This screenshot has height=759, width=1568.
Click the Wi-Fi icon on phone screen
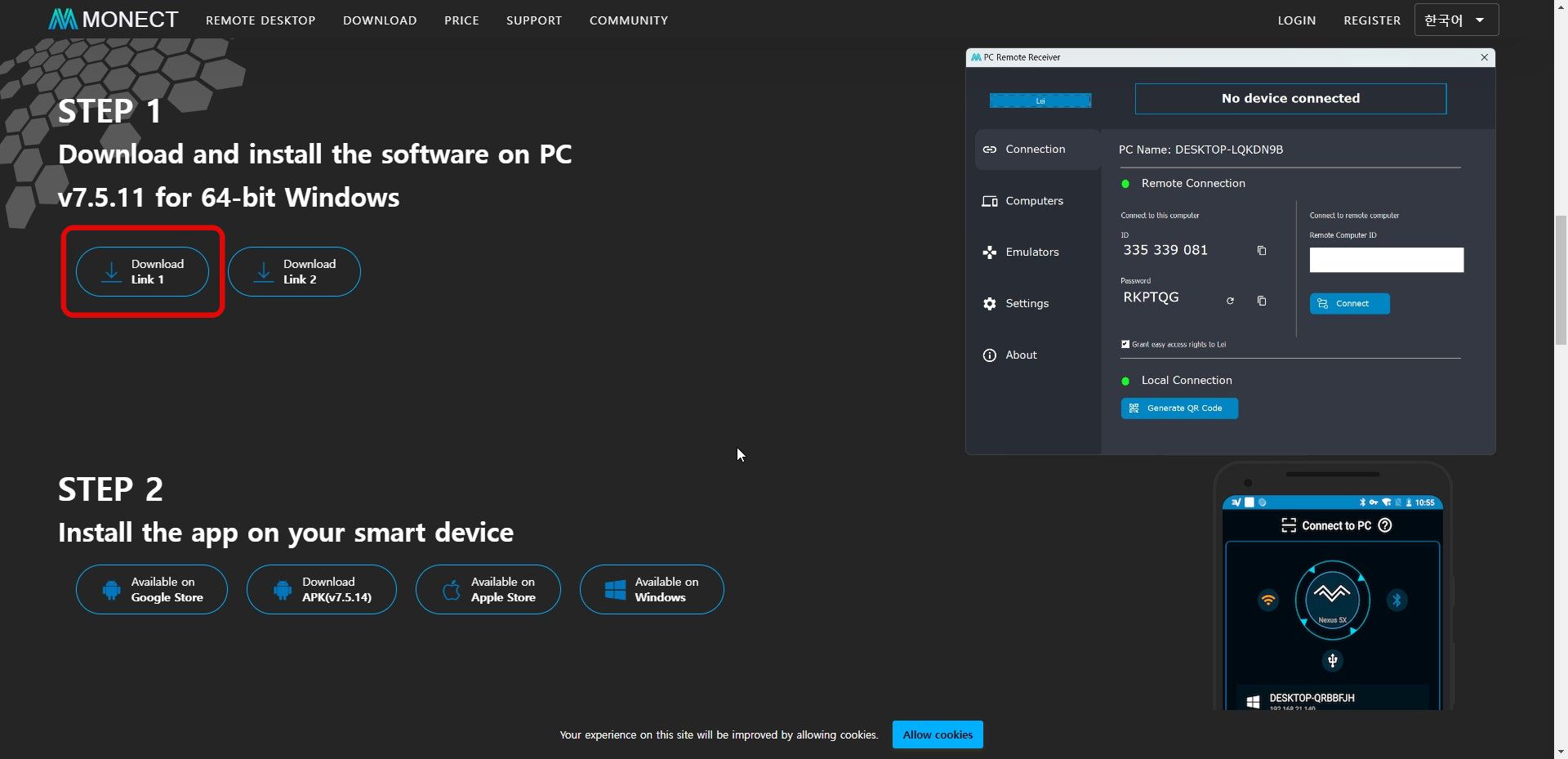pyautogui.click(x=1268, y=601)
